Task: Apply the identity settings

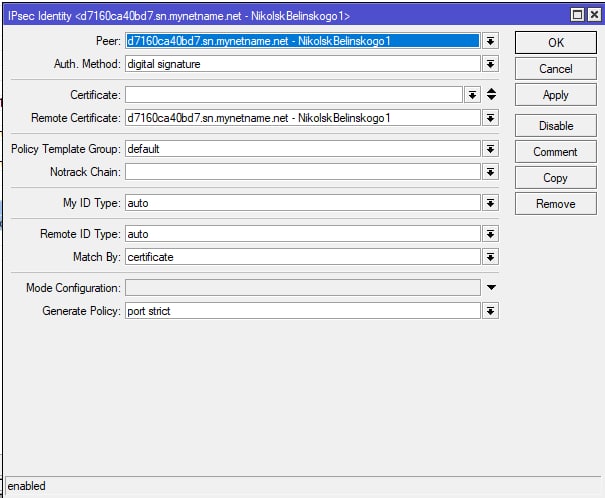Action: pyautogui.click(x=556, y=95)
